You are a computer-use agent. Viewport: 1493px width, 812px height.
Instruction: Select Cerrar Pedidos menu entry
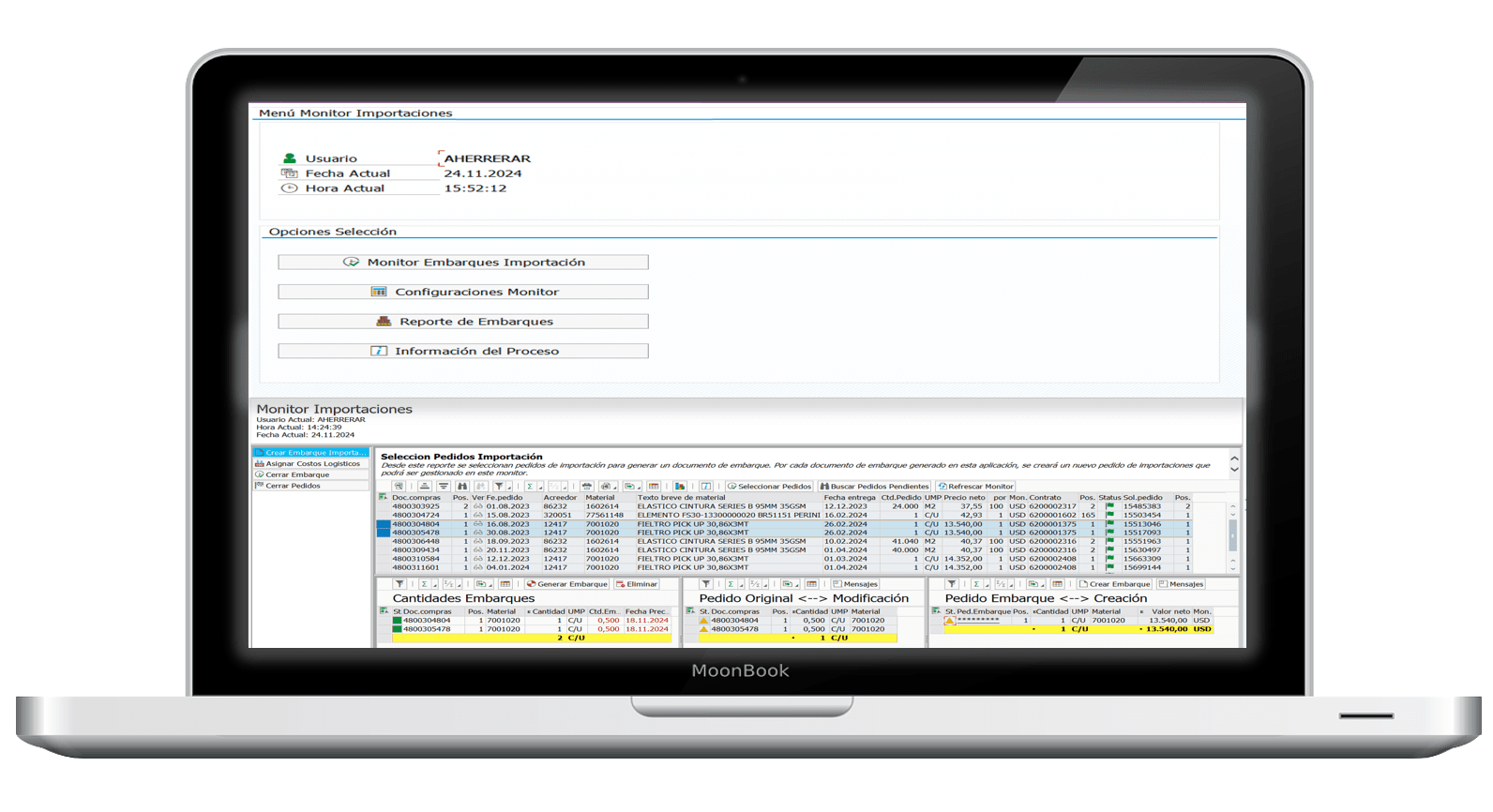coord(292,486)
